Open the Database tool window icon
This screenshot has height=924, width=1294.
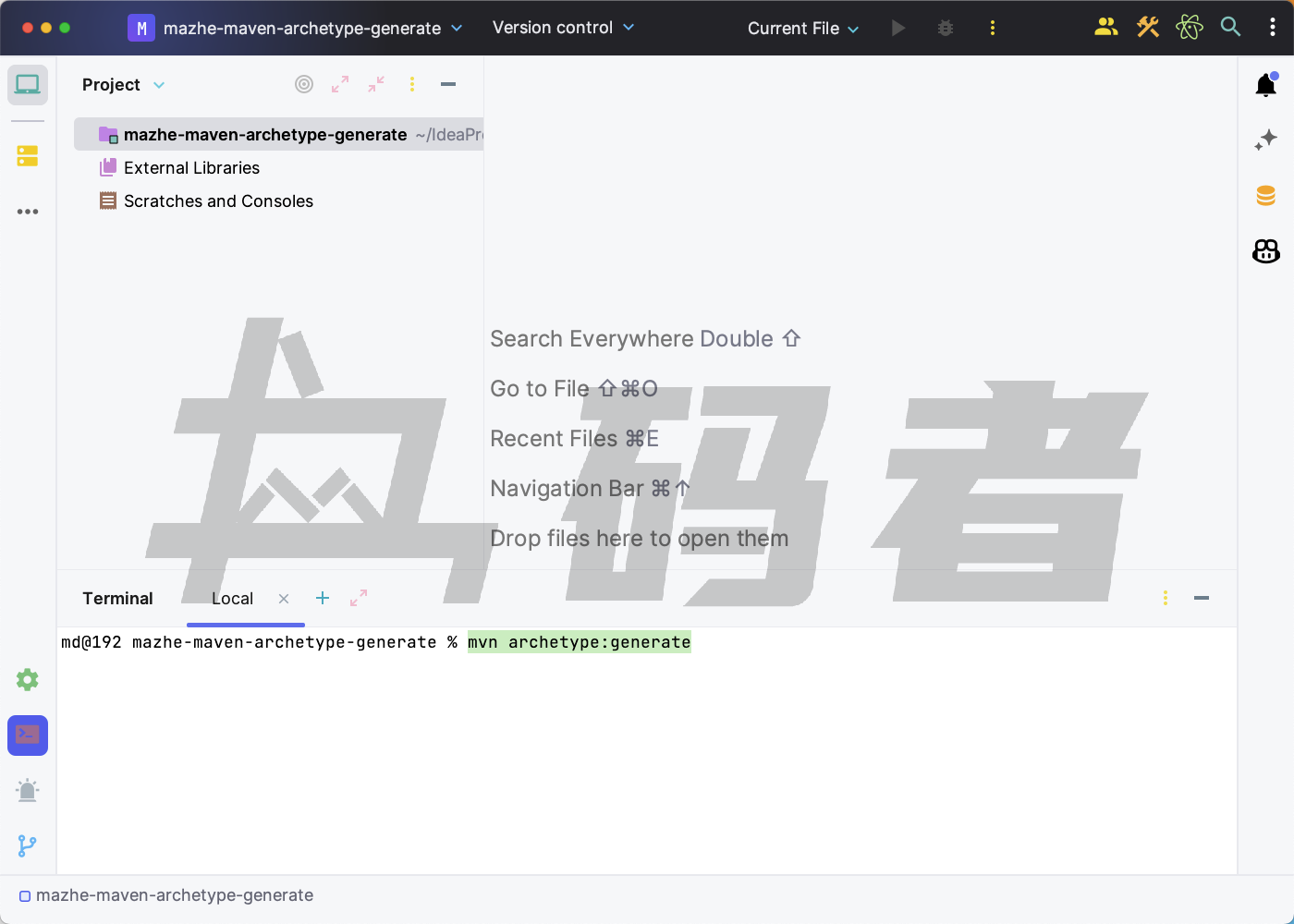[1265, 195]
